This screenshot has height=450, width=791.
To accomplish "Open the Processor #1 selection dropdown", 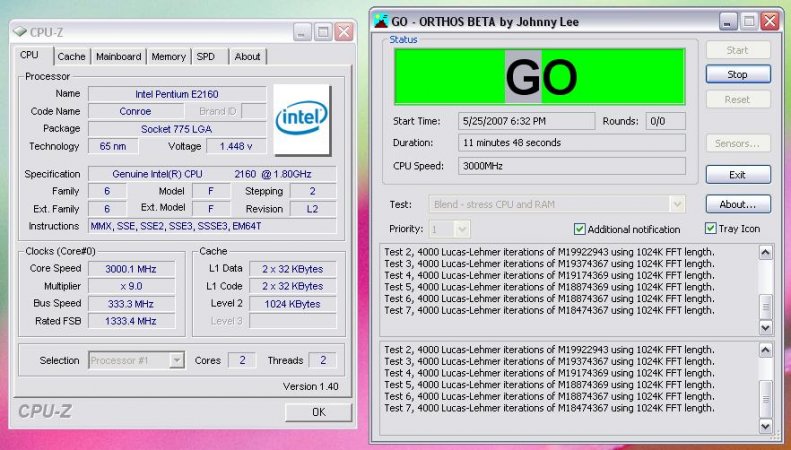I will pyautogui.click(x=177, y=361).
